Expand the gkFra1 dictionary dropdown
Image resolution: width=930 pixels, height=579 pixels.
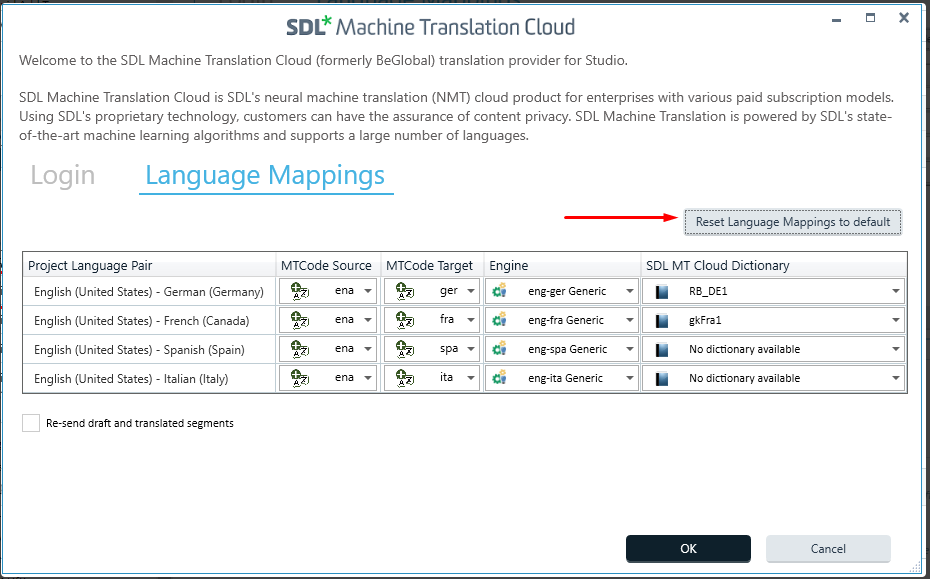tap(896, 320)
